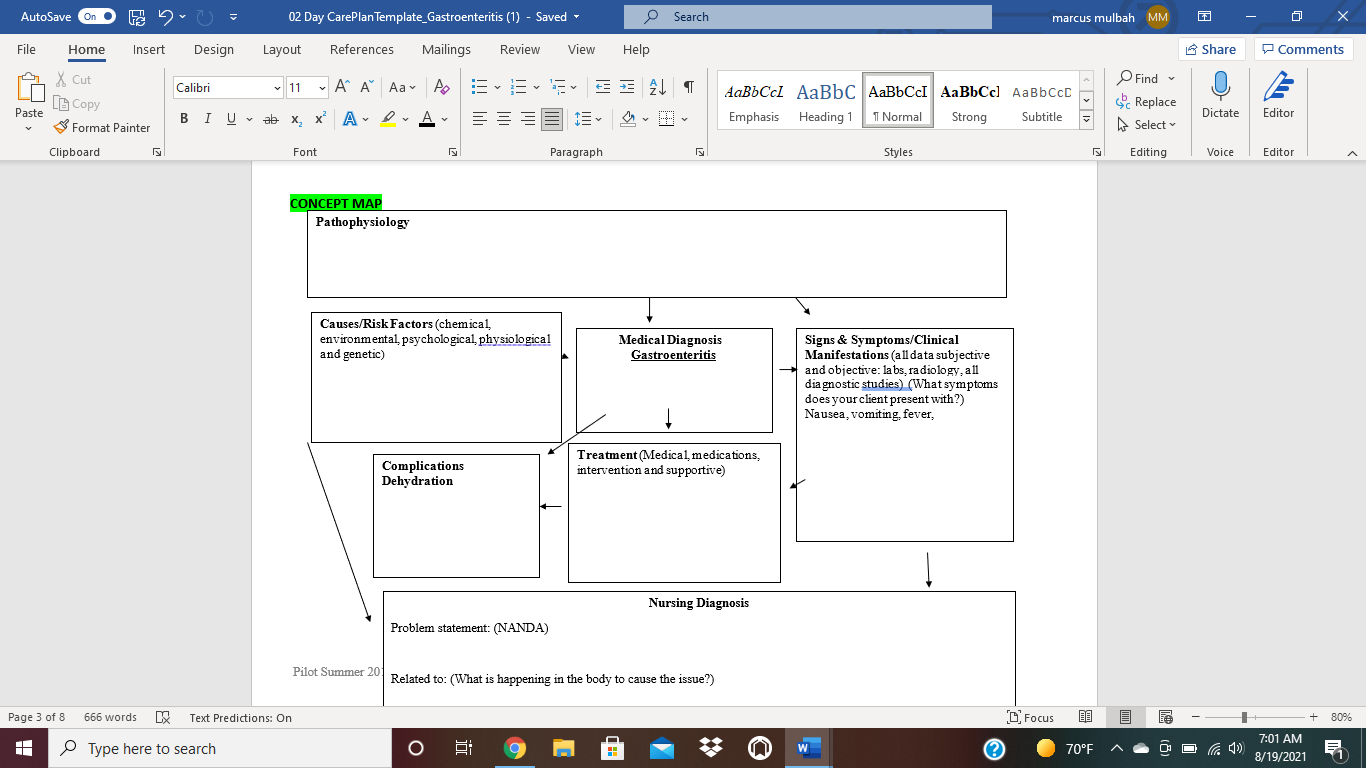Toggle Justify alignment

coord(552,119)
